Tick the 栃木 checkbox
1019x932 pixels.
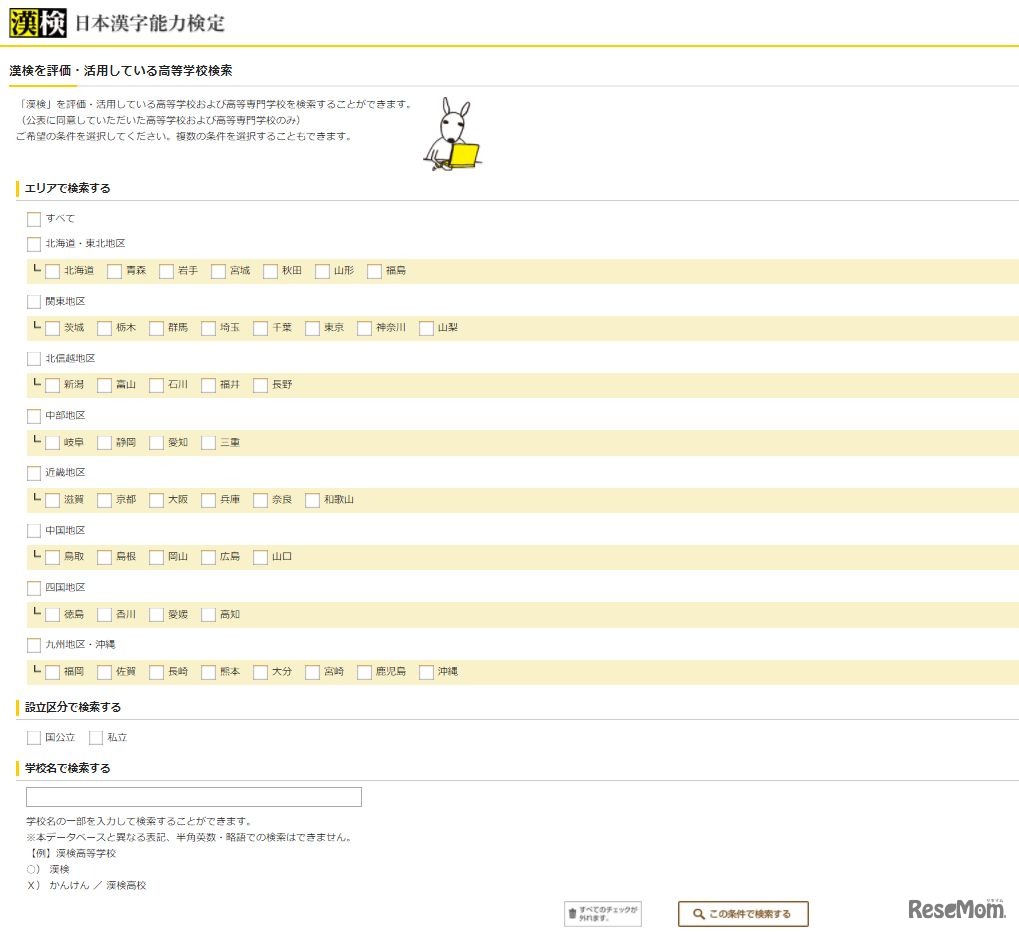pos(105,328)
